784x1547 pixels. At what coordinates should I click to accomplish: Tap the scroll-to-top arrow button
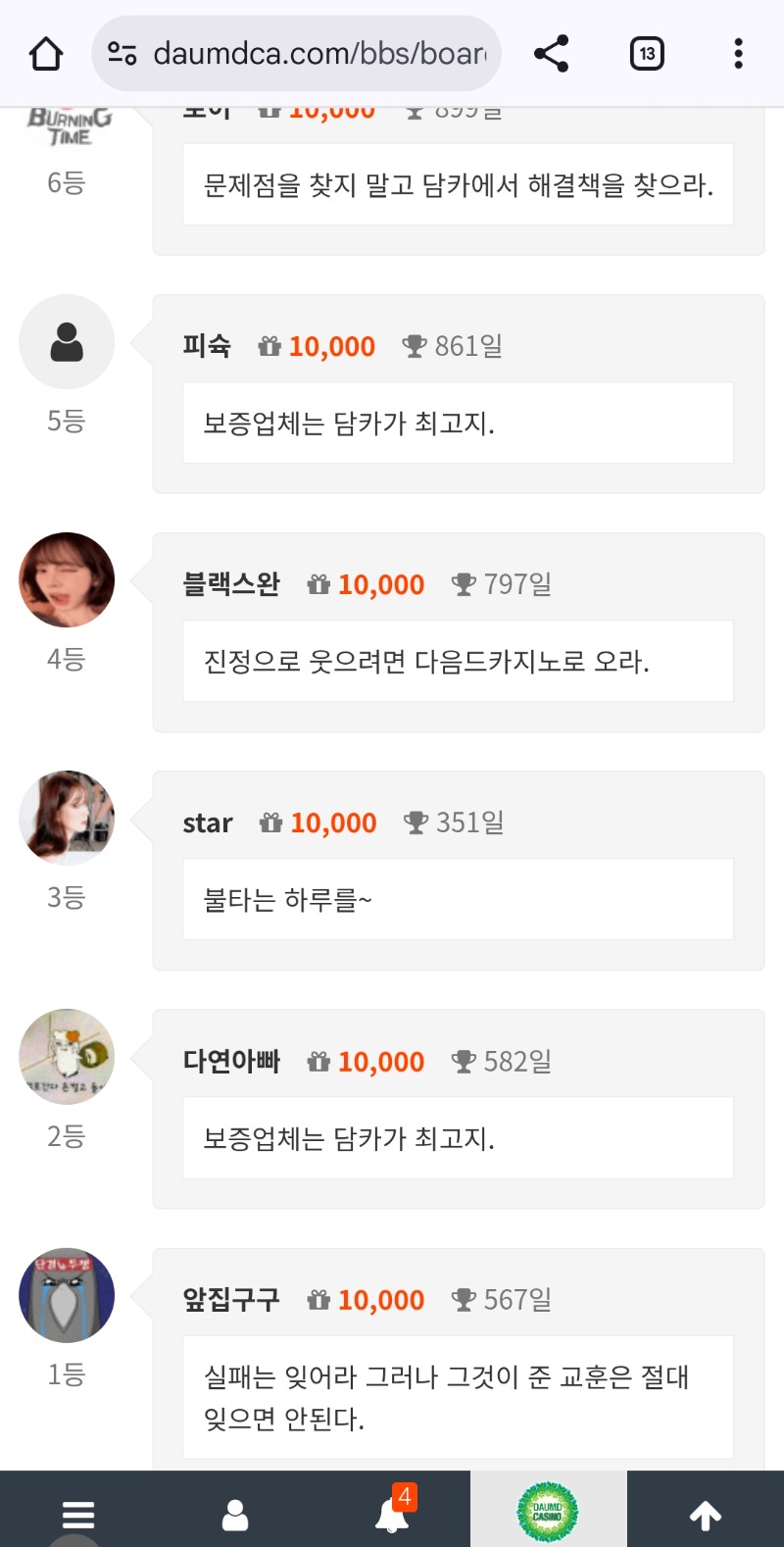pos(706,1516)
